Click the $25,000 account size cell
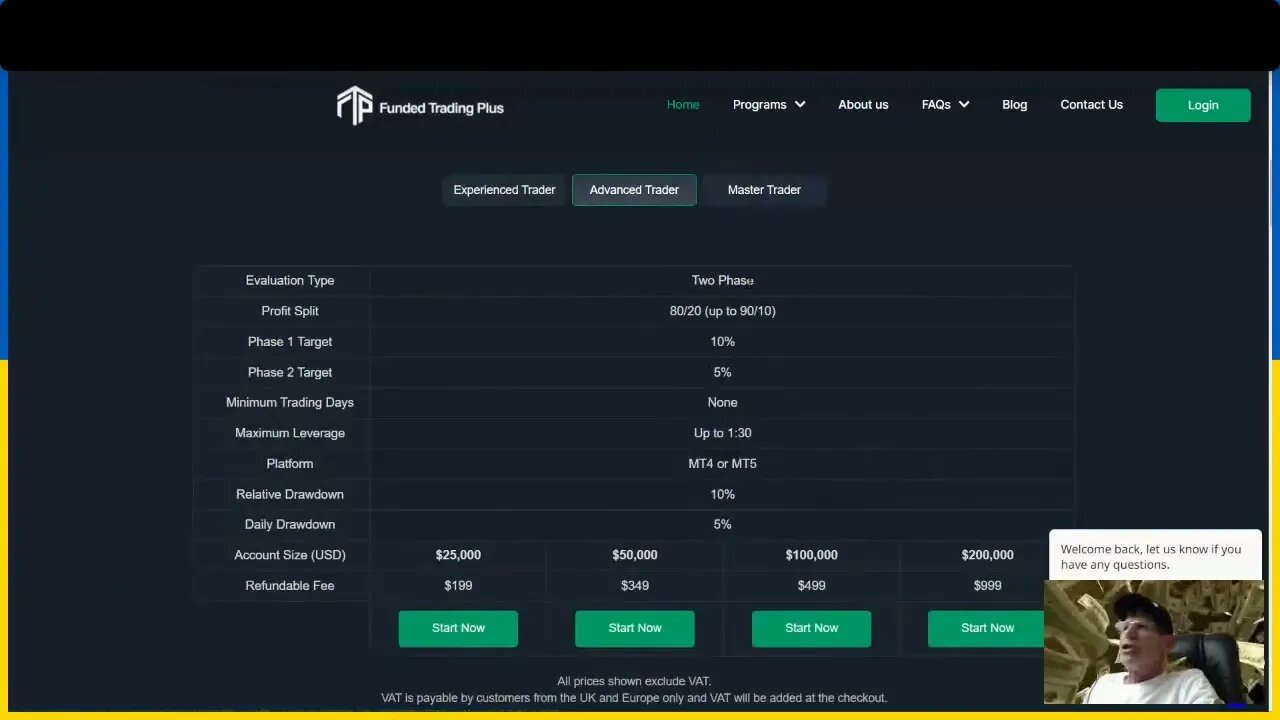The width and height of the screenshot is (1280, 720). tap(458, 555)
